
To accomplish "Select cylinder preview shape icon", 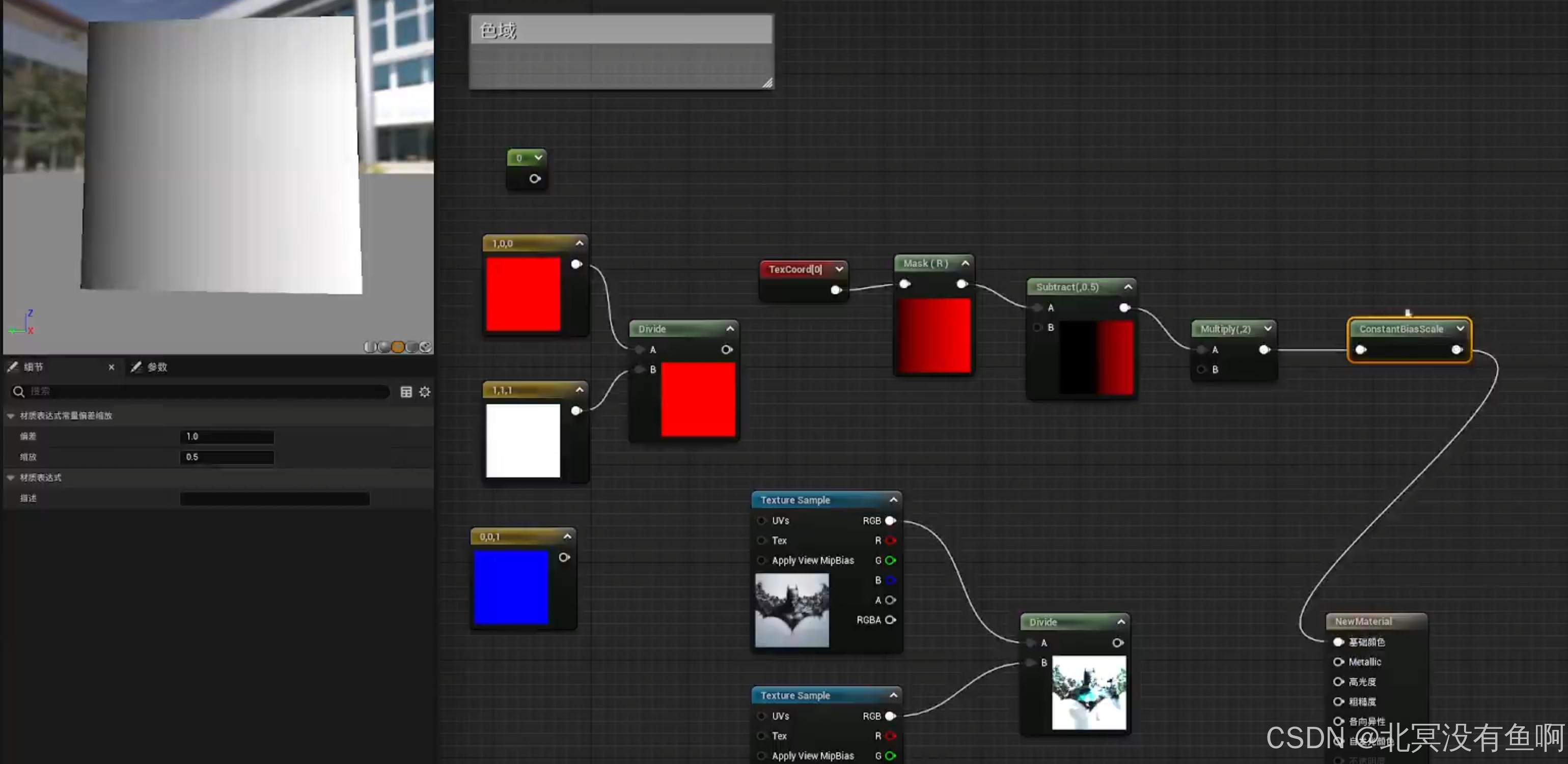I will [370, 347].
